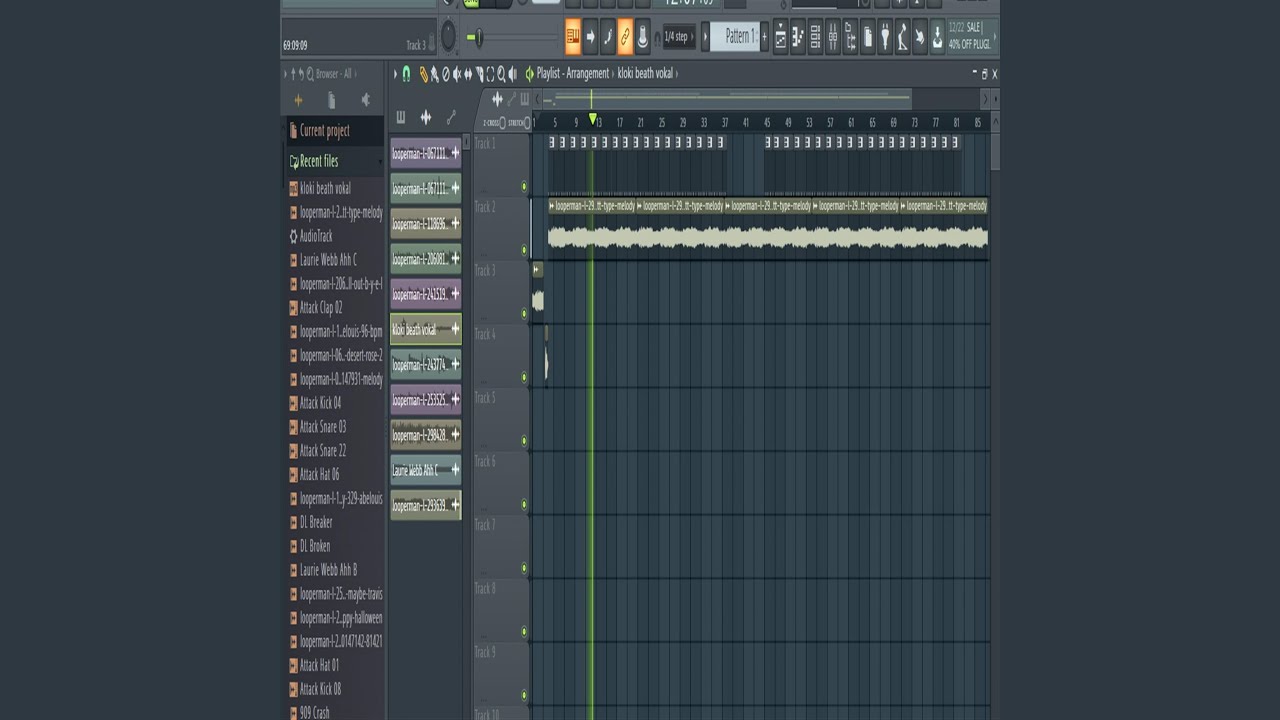Open the playlist options menu arrow
The image size is (1280, 720).
(x=395, y=74)
